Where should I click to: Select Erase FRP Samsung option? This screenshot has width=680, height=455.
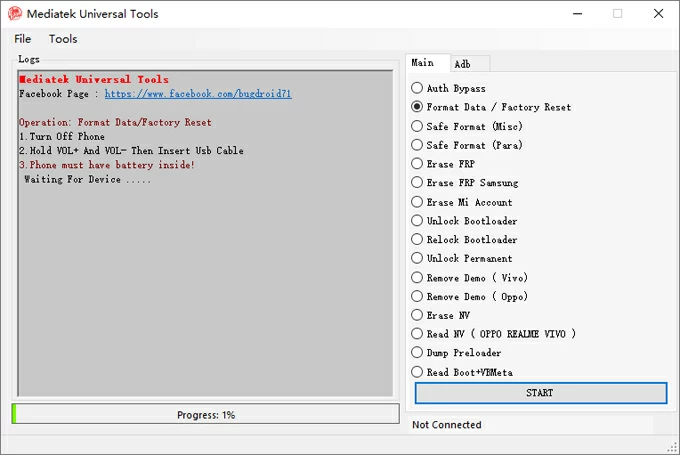418,183
